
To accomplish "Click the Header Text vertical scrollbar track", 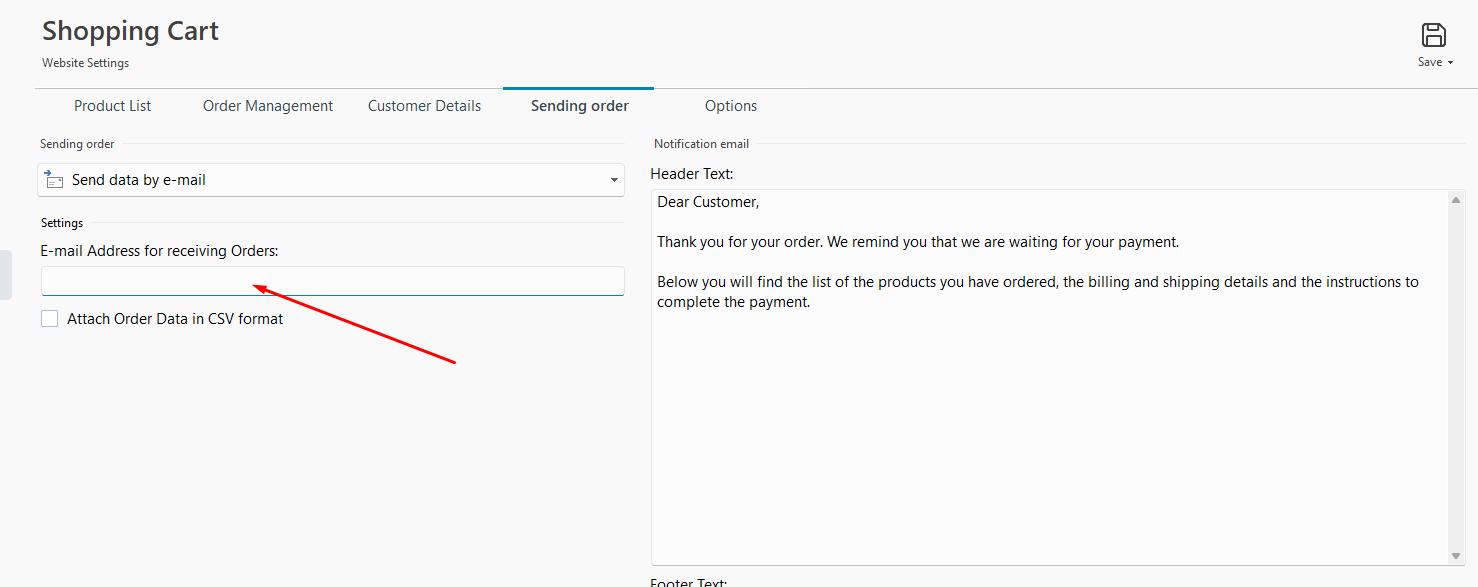I will [1457, 378].
